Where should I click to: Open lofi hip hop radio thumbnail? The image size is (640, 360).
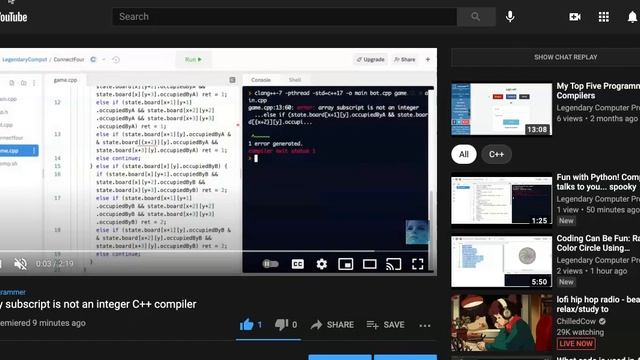[502, 322]
